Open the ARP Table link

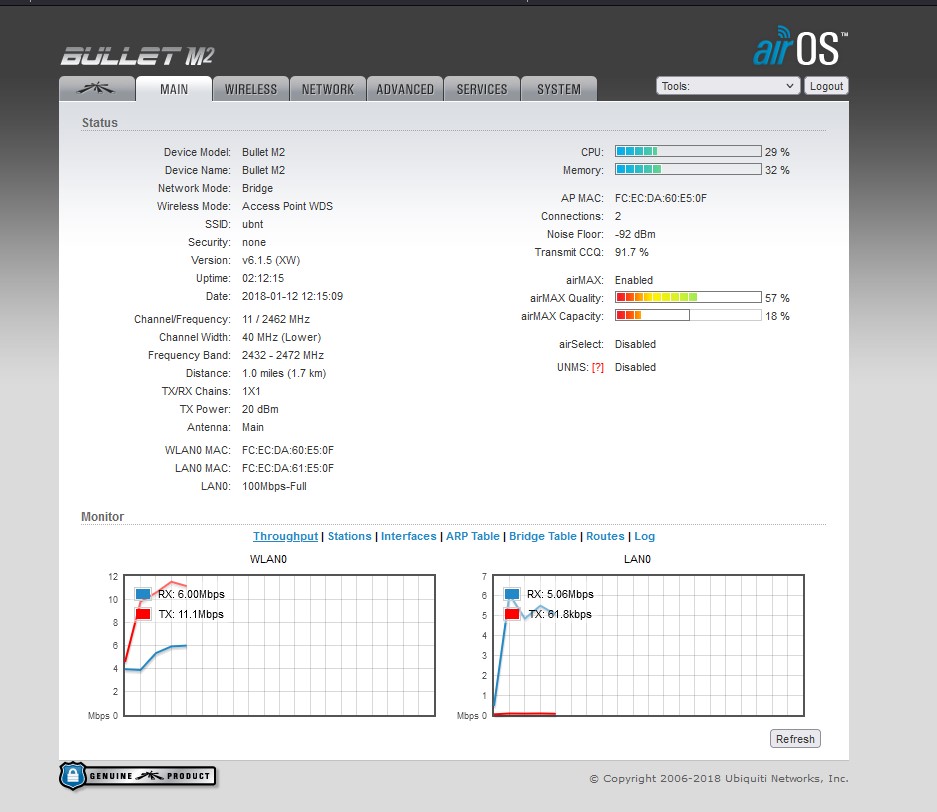tap(473, 537)
